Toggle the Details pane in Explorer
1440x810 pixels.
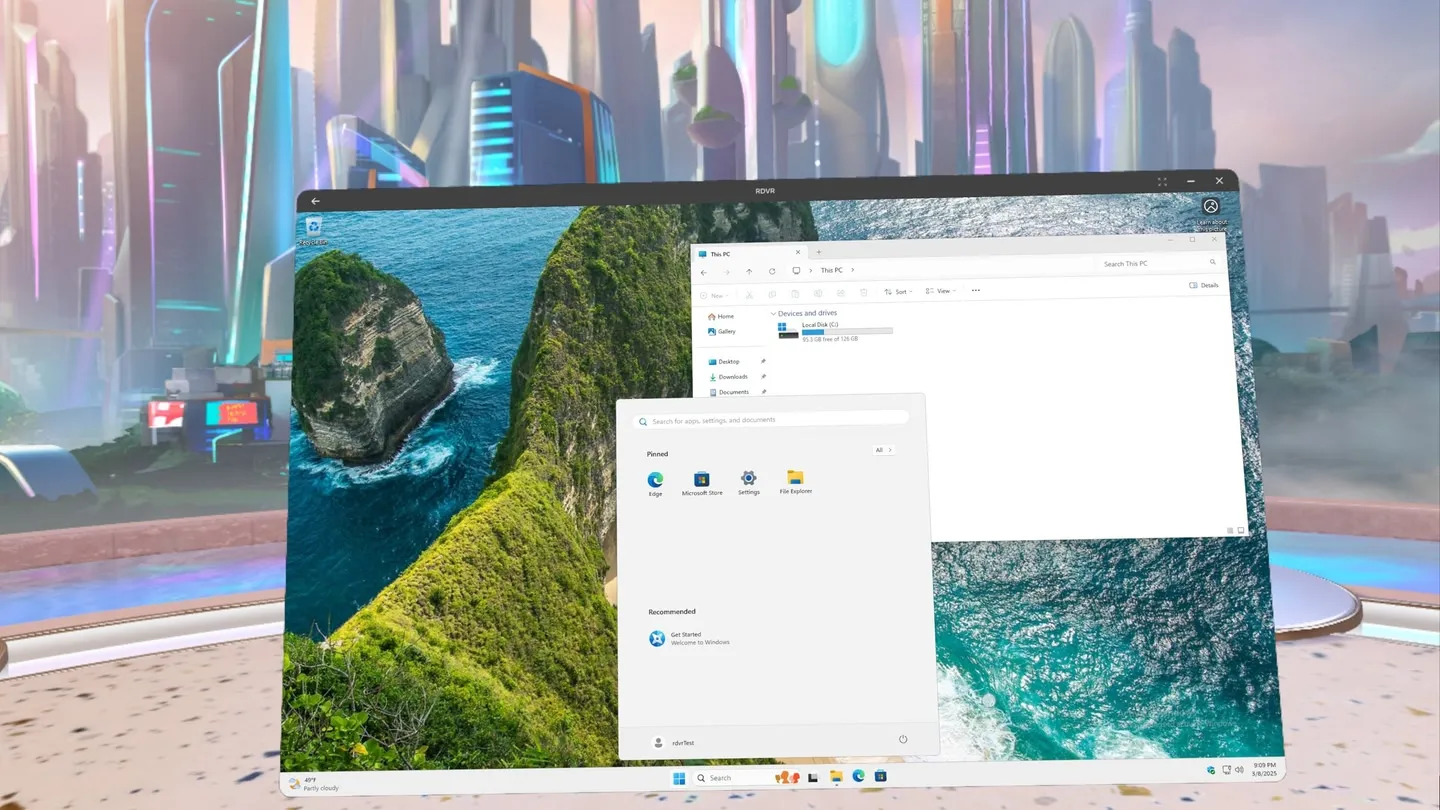(1204, 285)
